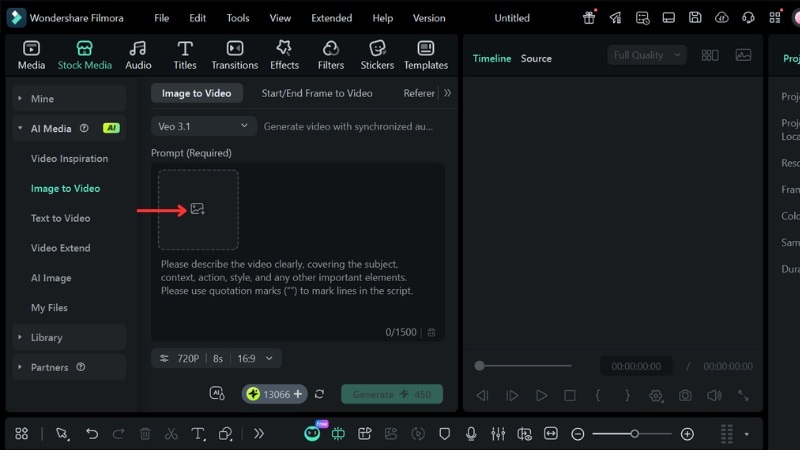Screen dimensions: 800x450
Task: Open the Filters panel
Action: pyautogui.click(x=331, y=55)
